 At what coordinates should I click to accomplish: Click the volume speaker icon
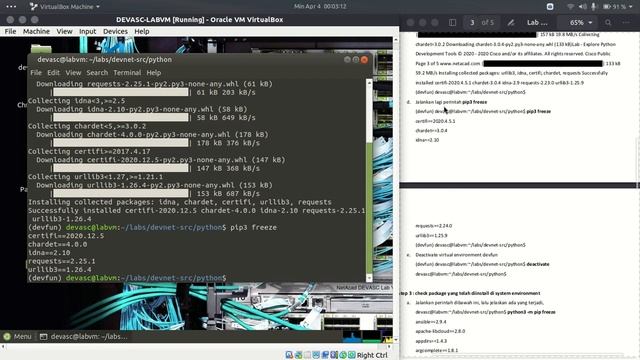click(582, 7)
